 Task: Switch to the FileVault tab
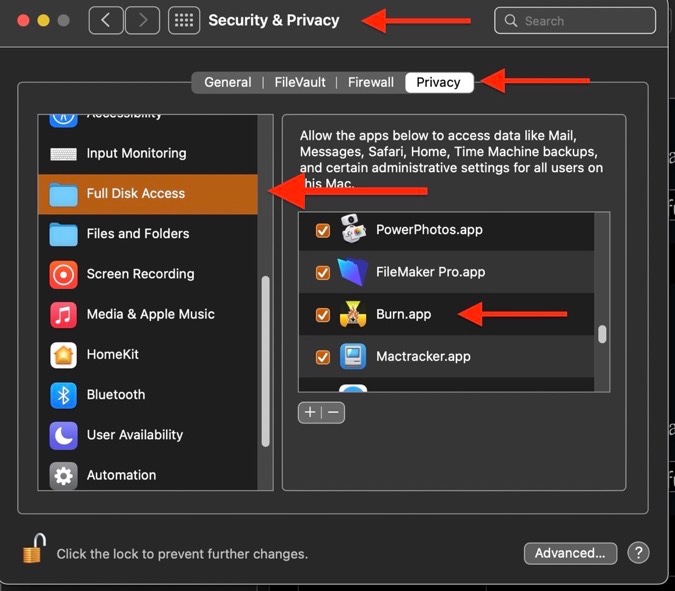[300, 82]
